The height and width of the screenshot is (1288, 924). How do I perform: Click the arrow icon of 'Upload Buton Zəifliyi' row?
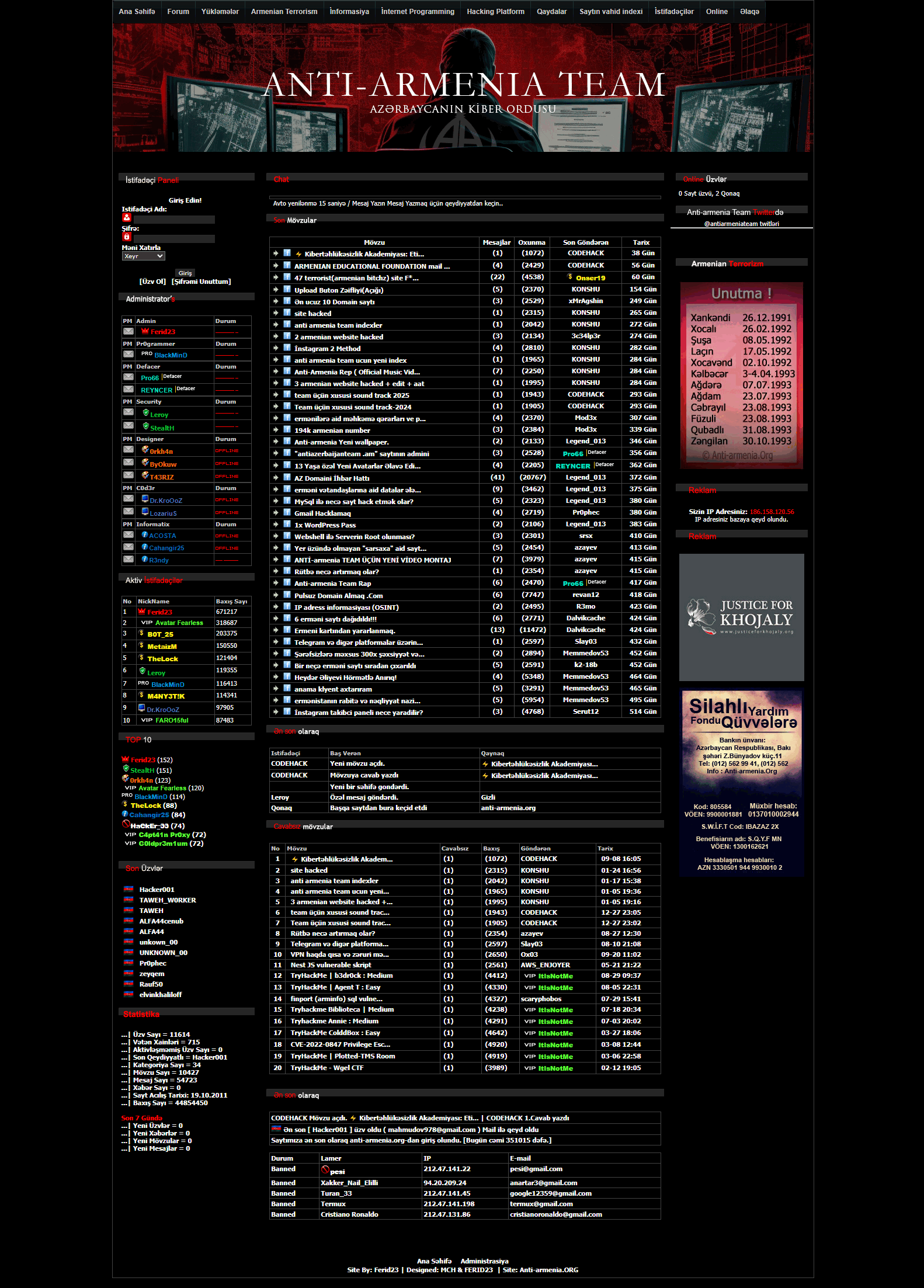point(276,289)
